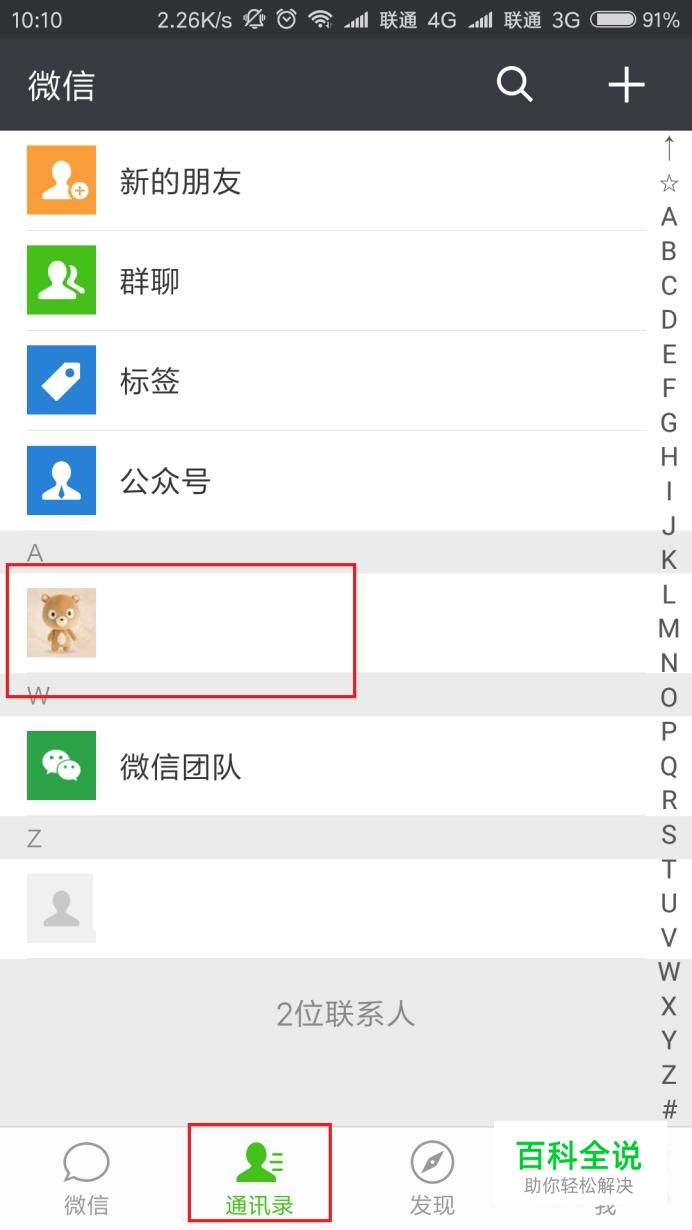Viewport: 692px width, 1230px height.
Task: Select the WeChat Team (微信团队) logo
Action: 61,766
